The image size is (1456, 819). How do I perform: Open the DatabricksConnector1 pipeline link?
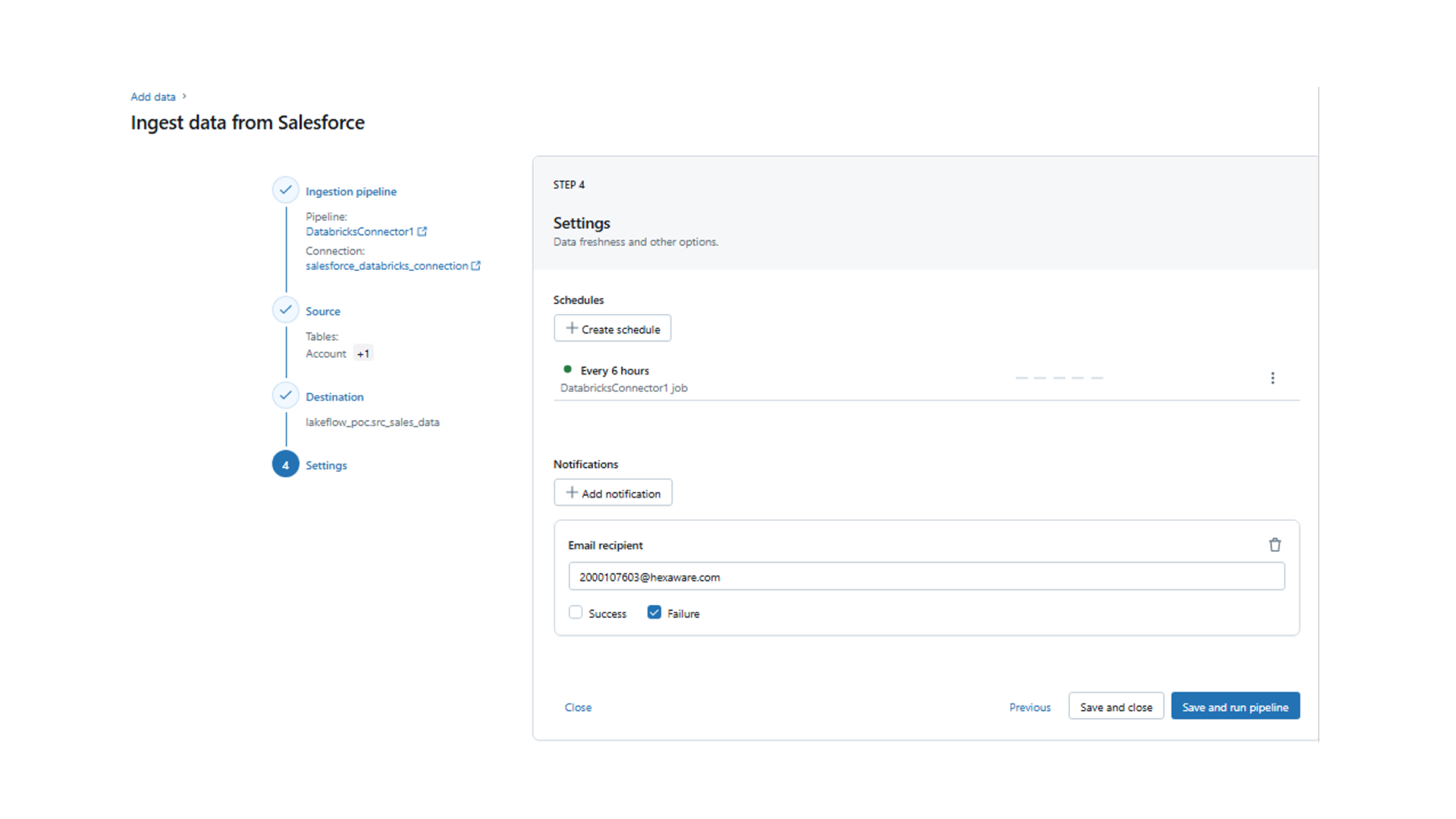(x=359, y=231)
